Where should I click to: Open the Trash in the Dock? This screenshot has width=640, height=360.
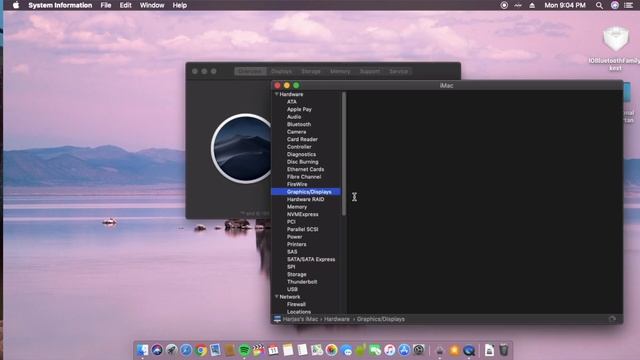tap(504, 350)
